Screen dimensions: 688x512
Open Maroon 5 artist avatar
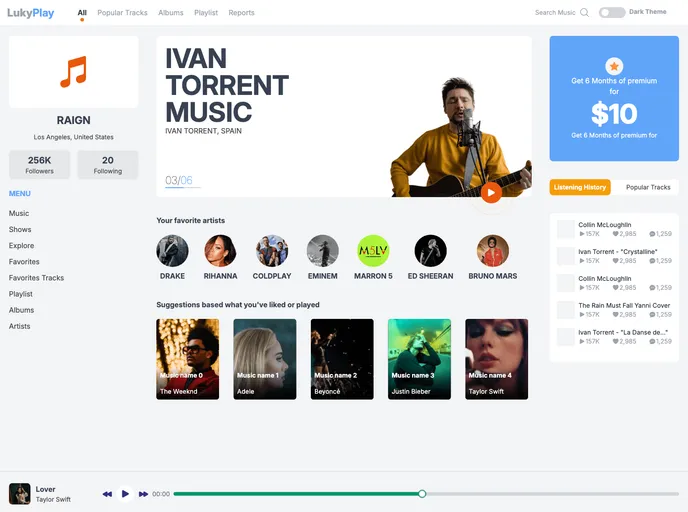pos(373,251)
